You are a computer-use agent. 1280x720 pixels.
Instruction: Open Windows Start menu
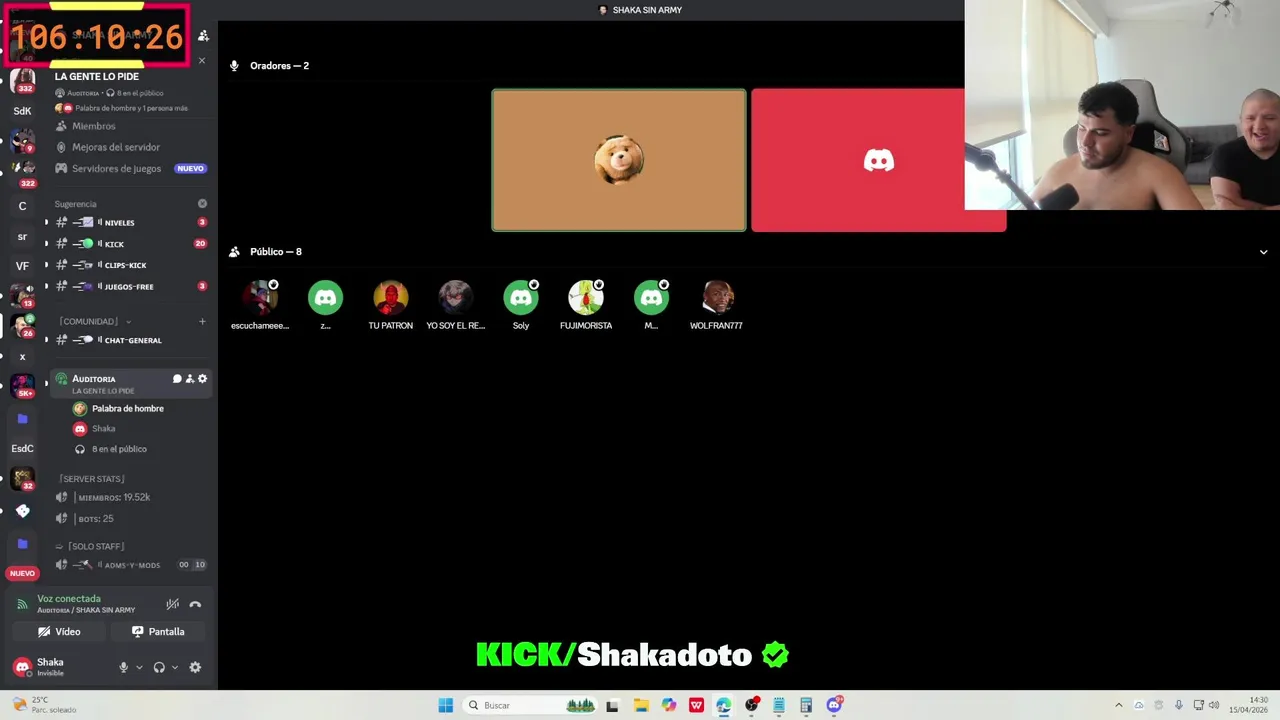tap(445, 705)
